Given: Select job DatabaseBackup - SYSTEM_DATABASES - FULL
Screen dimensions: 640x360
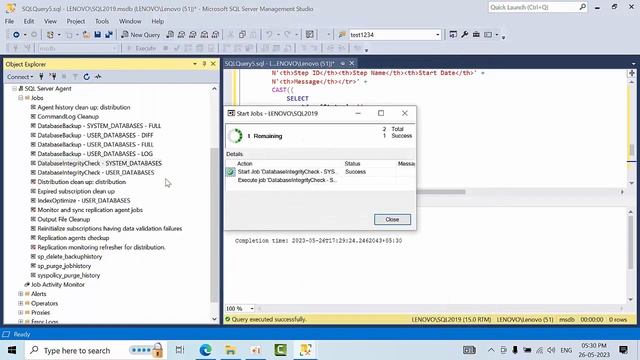Looking at the screenshot, I should [99, 126].
